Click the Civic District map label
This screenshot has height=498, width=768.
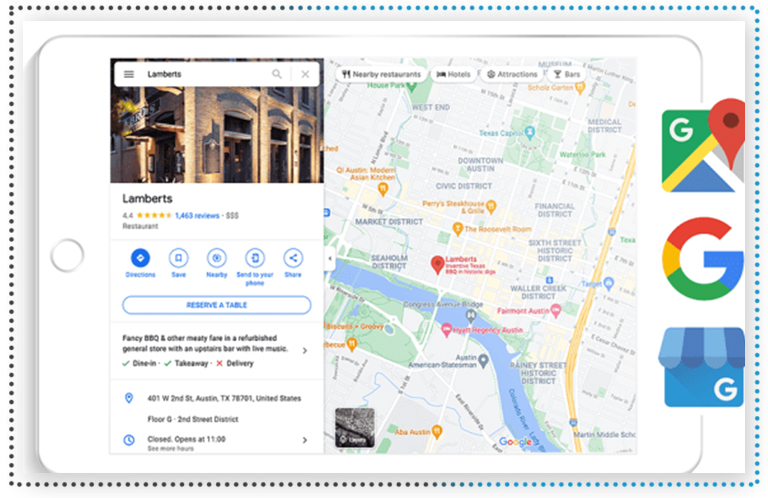(463, 186)
